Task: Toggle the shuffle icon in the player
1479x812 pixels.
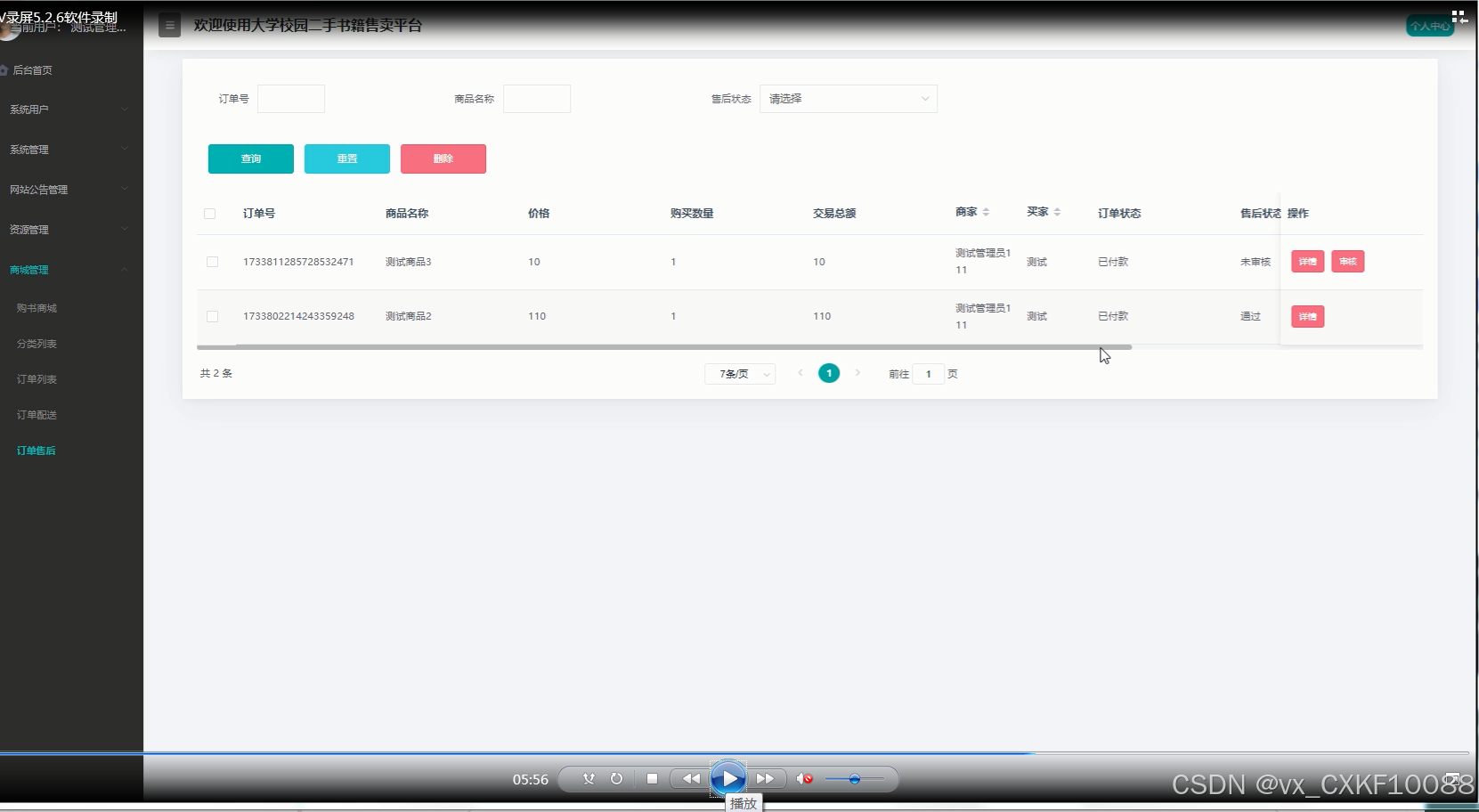Action: click(x=589, y=779)
